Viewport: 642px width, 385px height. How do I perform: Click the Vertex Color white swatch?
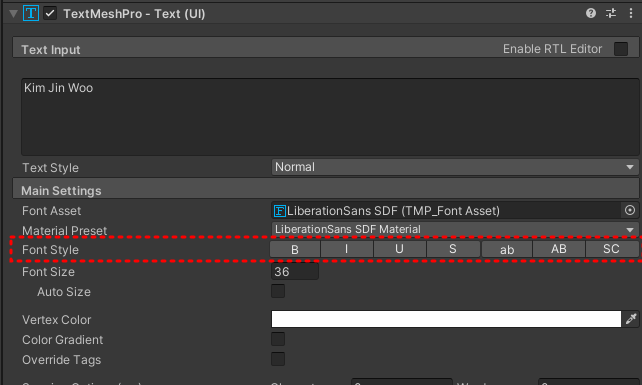(446, 319)
